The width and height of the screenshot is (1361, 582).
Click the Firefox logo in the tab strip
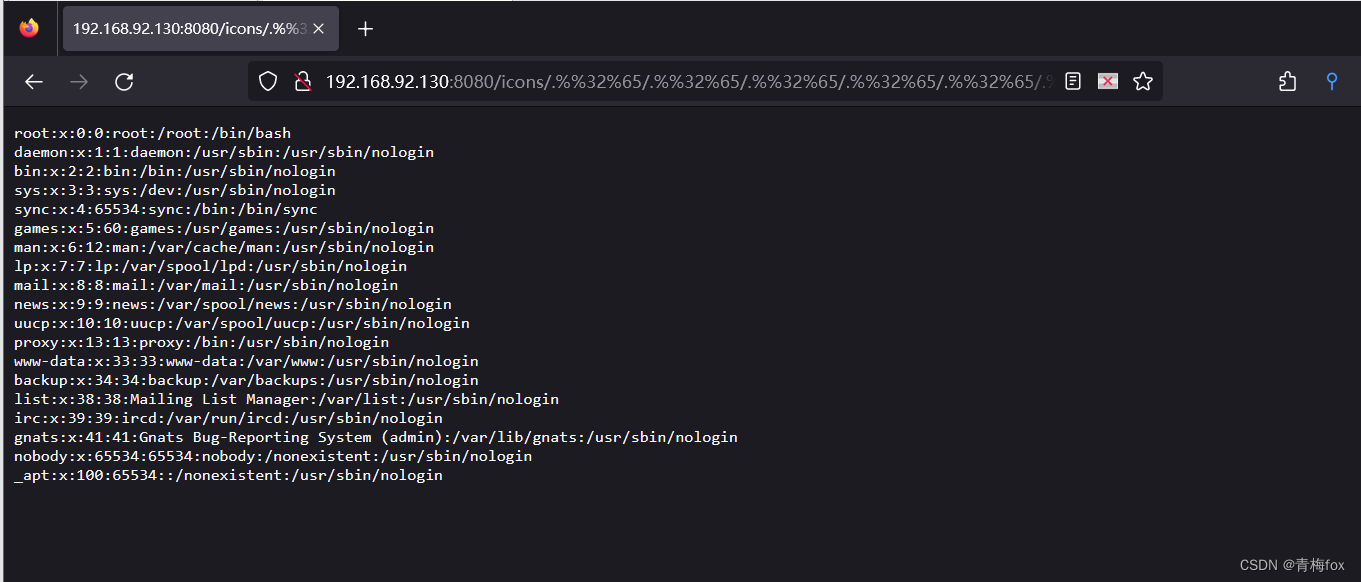(27, 27)
